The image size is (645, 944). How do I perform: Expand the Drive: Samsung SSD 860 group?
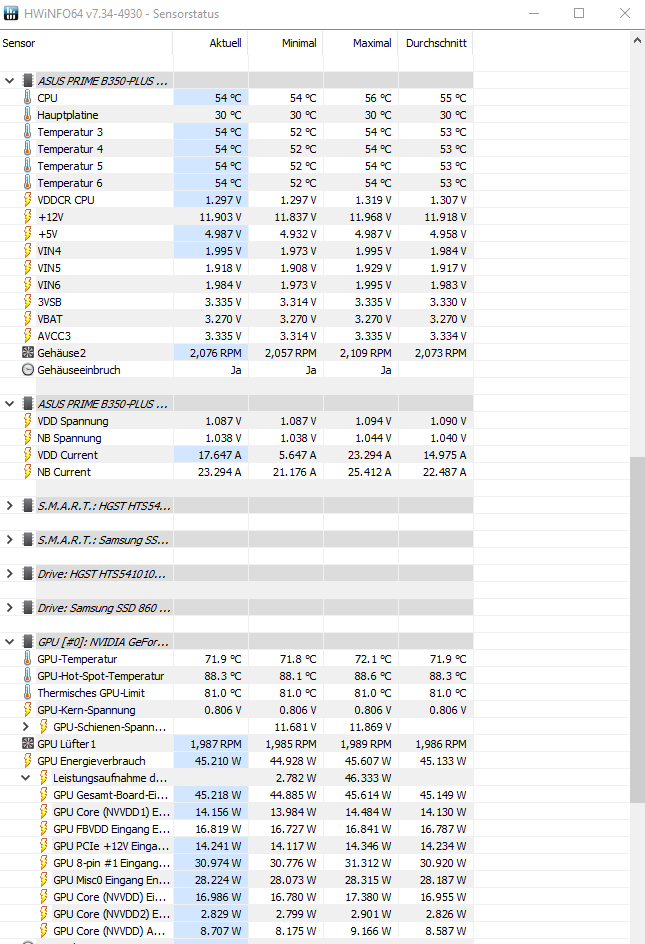pos(10,607)
